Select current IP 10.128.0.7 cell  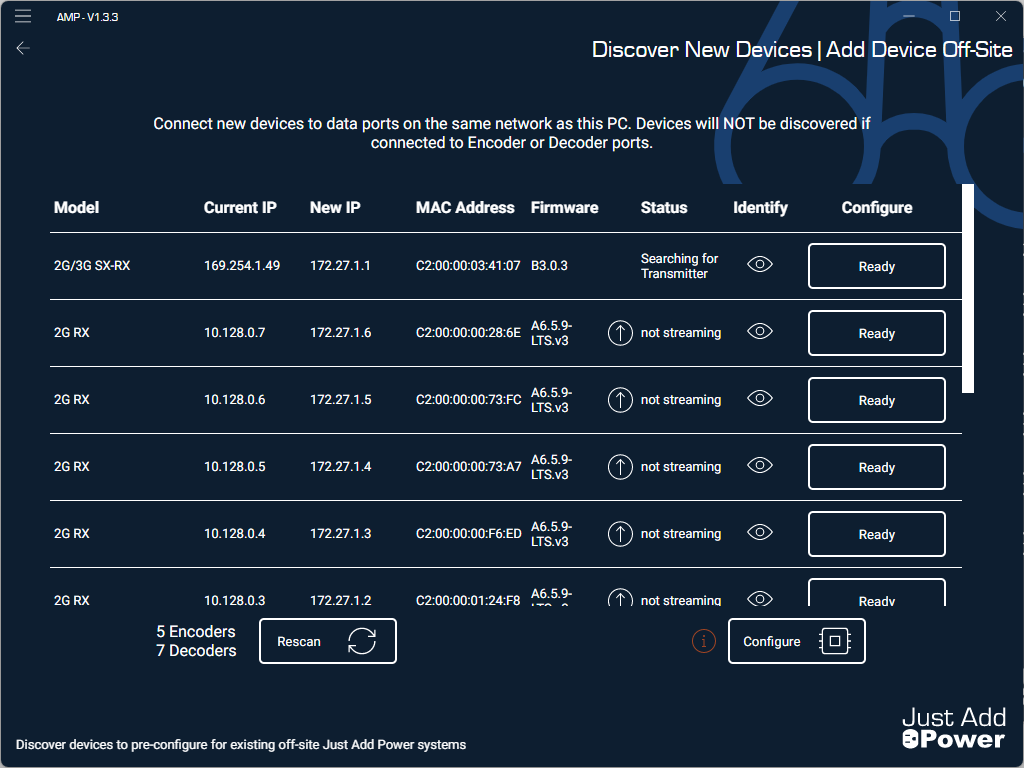click(x=234, y=332)
